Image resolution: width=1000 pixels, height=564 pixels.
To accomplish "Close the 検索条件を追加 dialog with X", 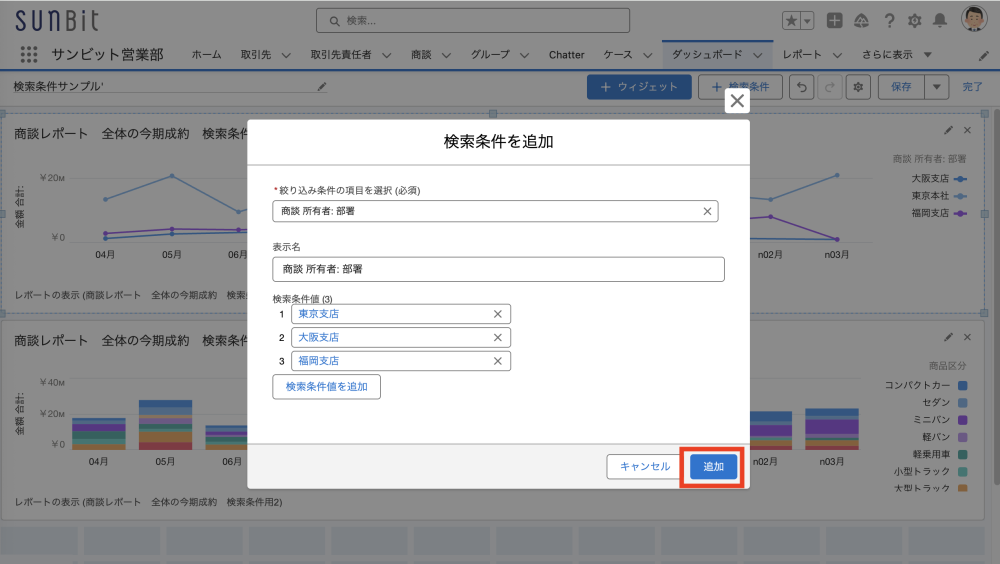I will [737, 101].
